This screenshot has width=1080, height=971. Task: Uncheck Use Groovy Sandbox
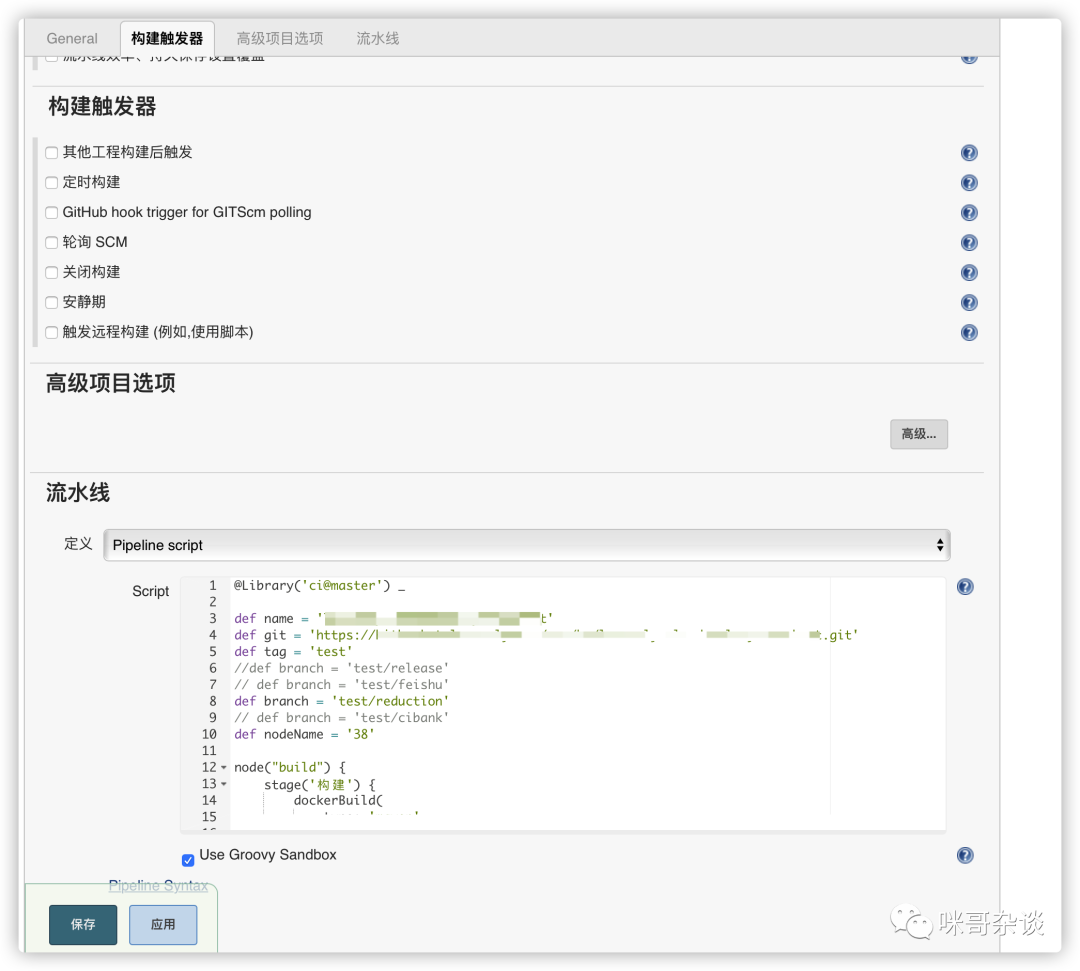pyautogui.click(x=188, y=860)
